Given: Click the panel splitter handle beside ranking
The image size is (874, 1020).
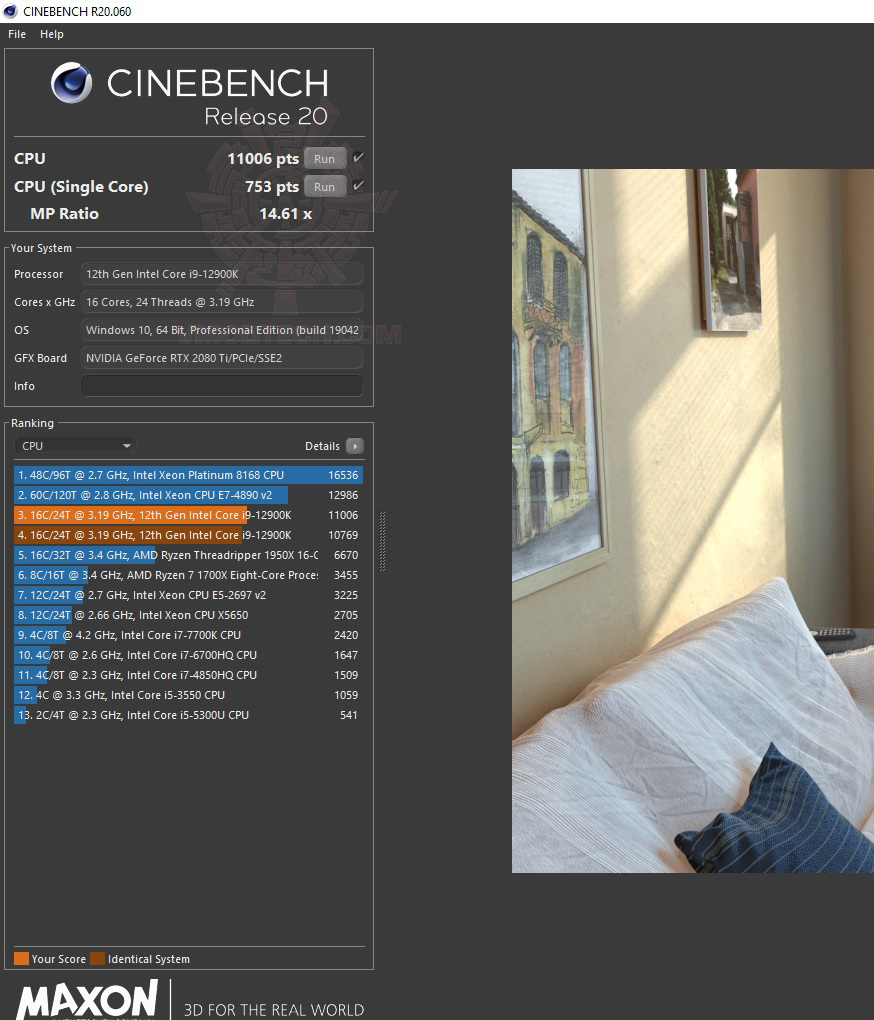Looking at the screenshot, I should point(382,541).
